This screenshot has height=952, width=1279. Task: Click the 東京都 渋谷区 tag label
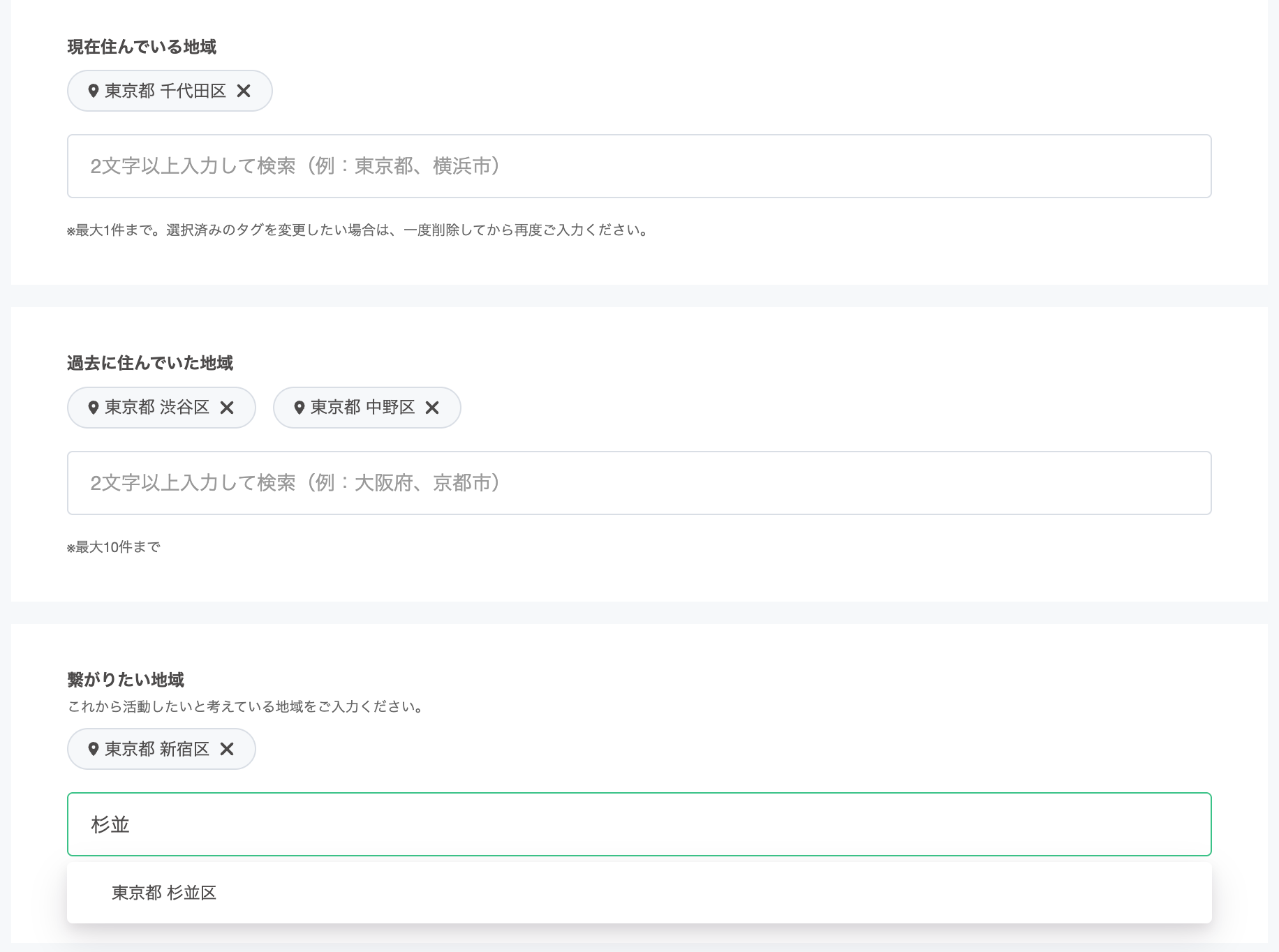click(157, 408)
